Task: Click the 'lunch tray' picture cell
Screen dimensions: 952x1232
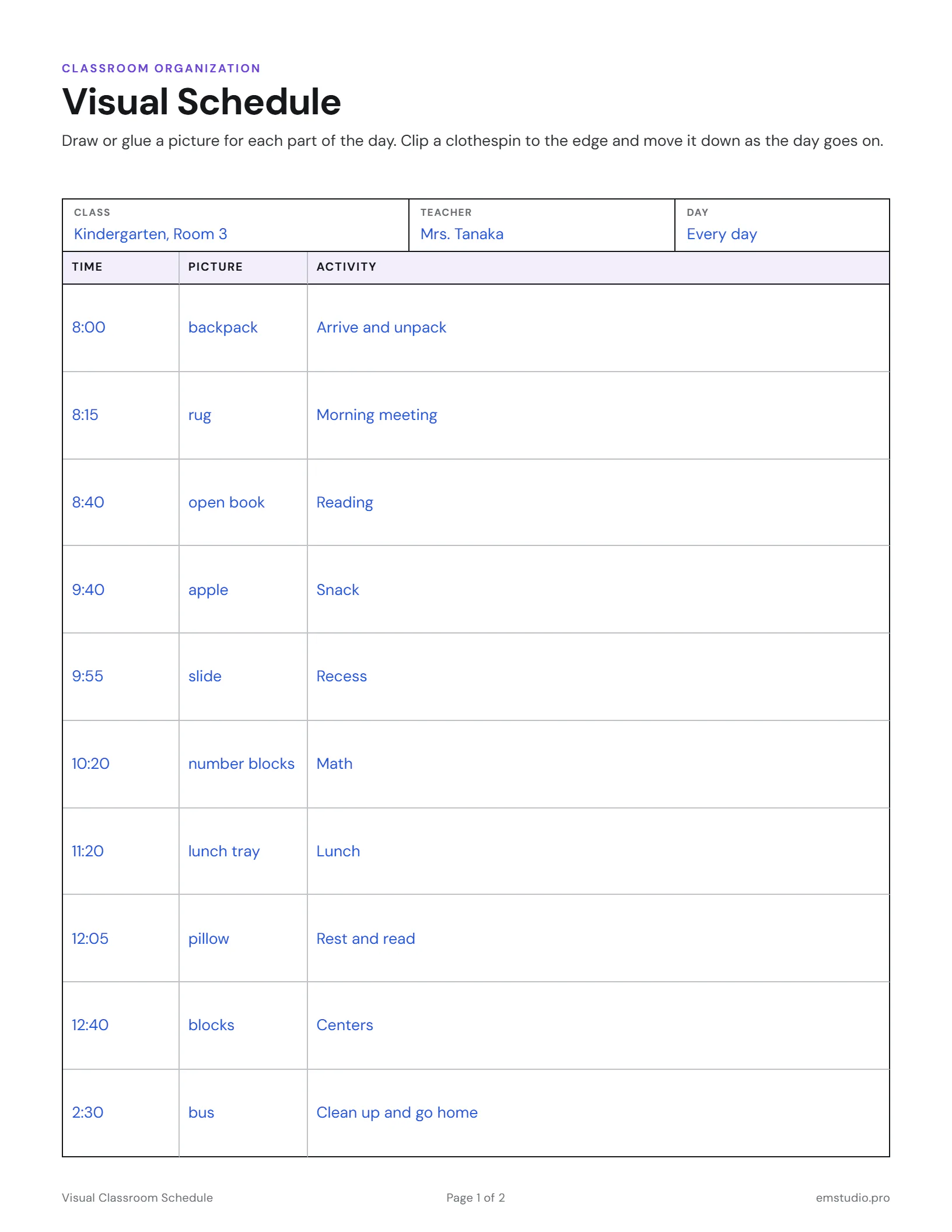Action: click(x=243, y=851)
